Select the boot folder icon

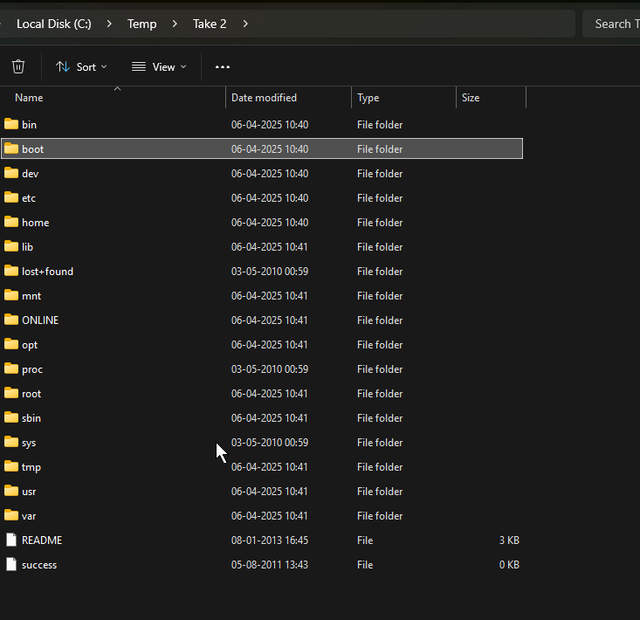pos(11,148)
